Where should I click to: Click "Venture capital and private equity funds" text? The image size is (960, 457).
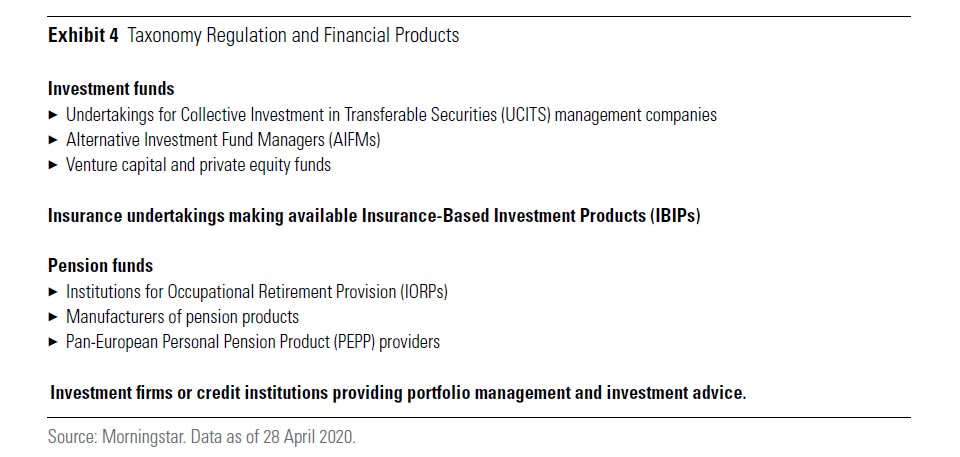point(198,165)
